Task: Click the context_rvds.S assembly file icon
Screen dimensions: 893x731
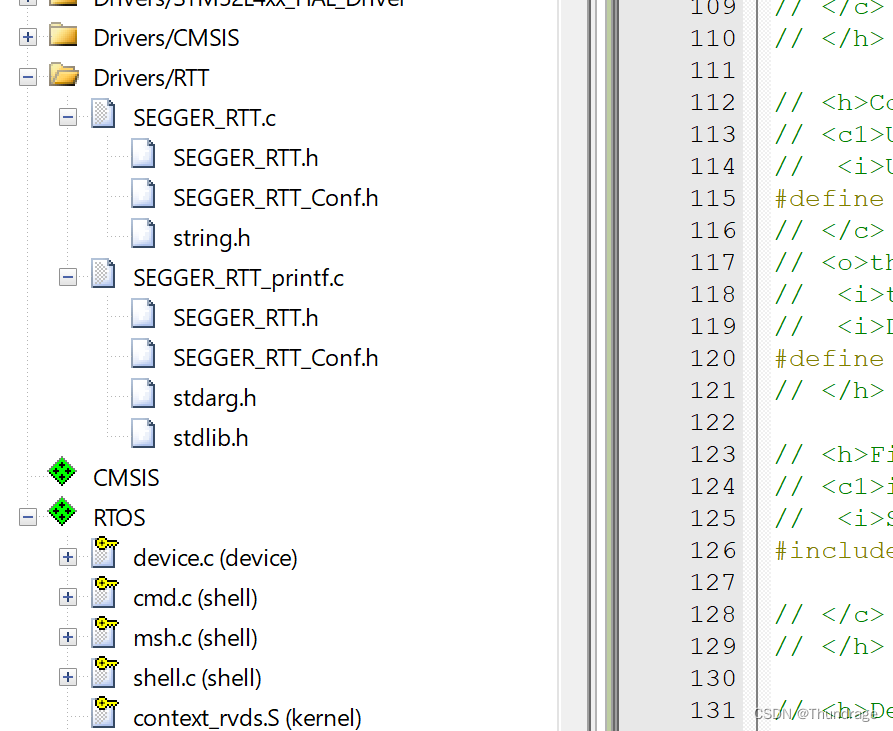Action: coord(104,713)
